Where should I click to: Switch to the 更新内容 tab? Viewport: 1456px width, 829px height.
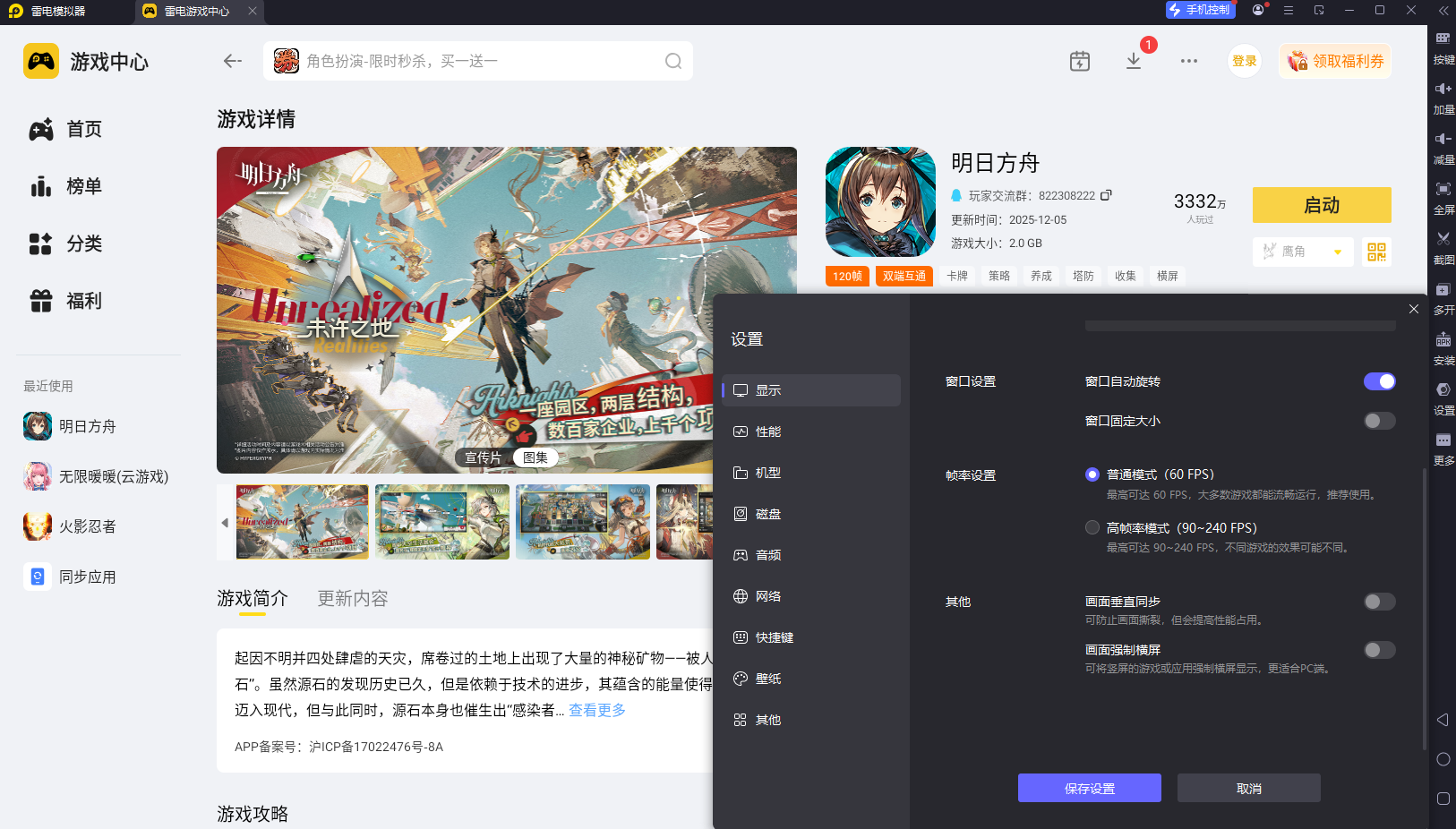tap(352, 598)
